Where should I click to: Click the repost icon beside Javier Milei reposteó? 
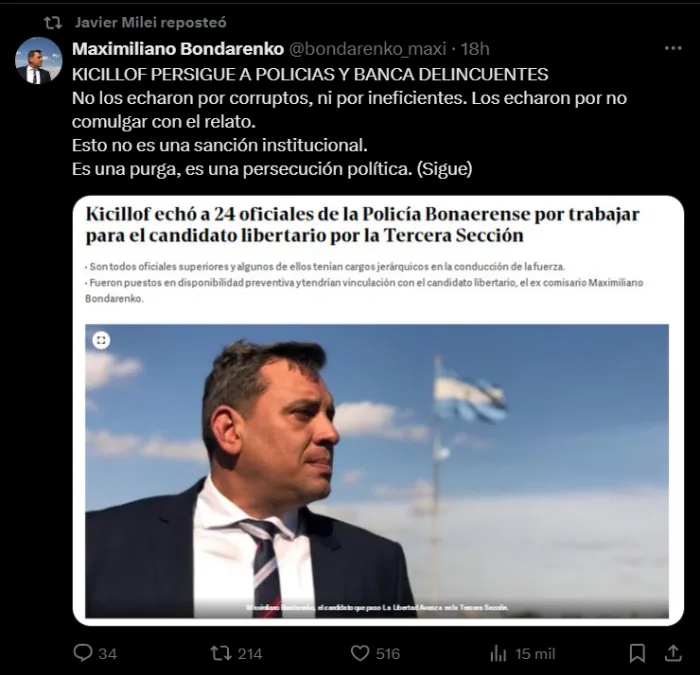click(x=53, y=23)
